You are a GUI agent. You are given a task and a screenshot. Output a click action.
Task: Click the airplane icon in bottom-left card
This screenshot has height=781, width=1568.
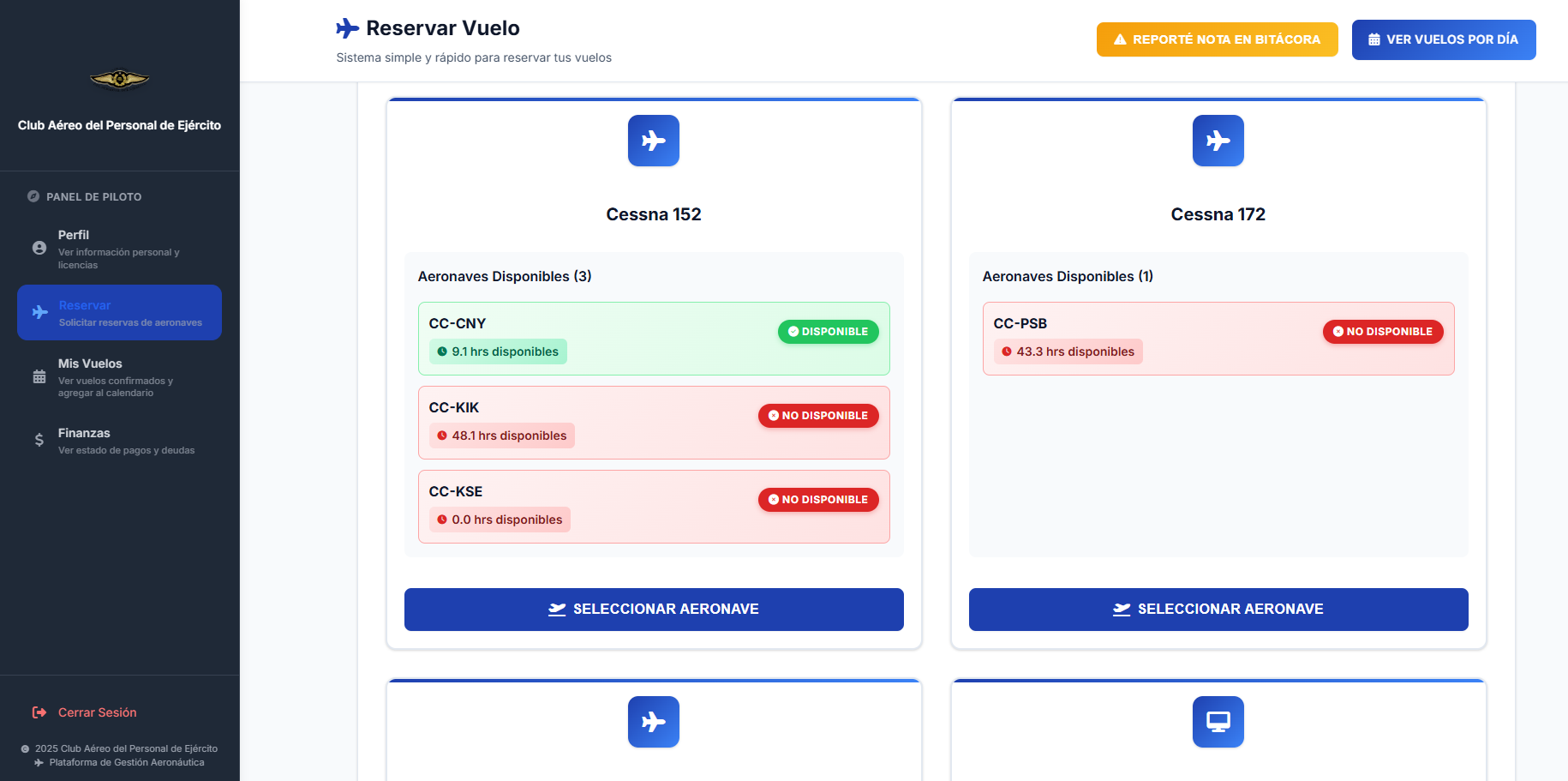tap(653, 722)
